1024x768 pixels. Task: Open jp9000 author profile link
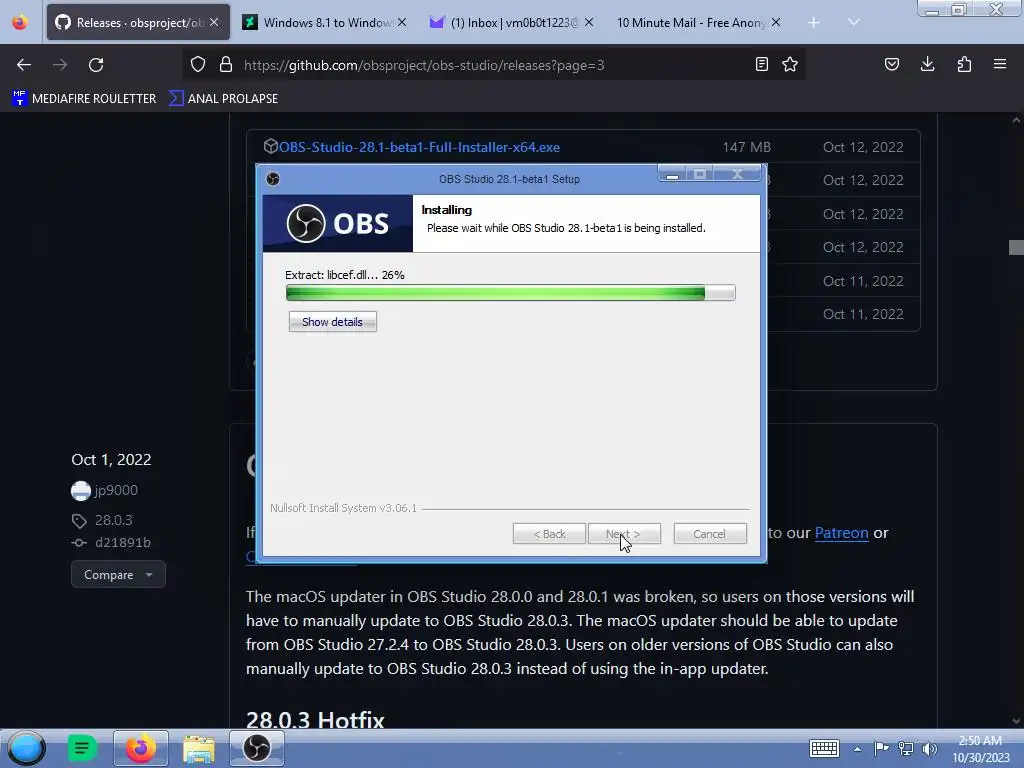tap(116, 490)
